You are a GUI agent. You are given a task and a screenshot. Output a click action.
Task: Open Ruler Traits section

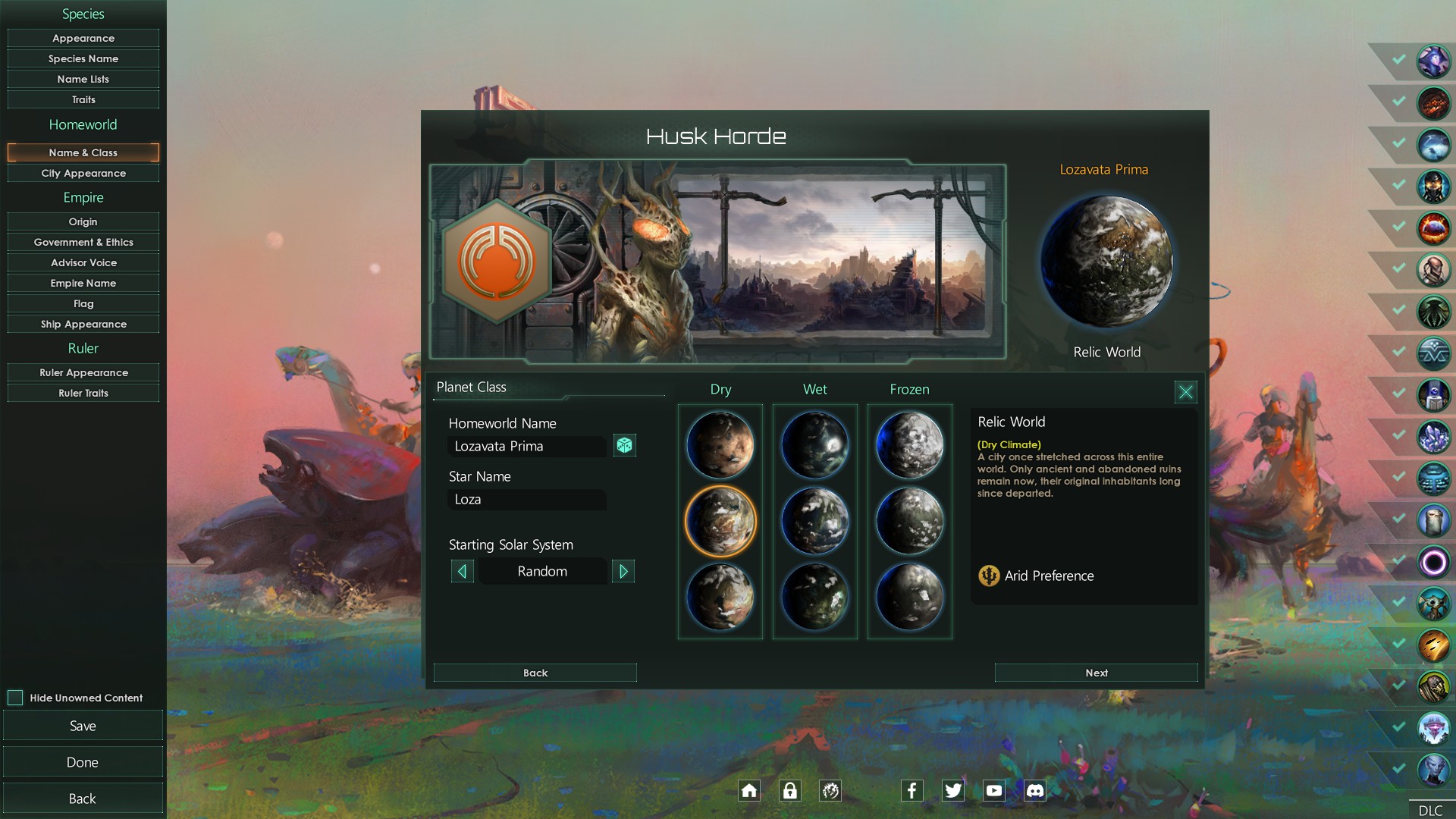pos(83,393)
